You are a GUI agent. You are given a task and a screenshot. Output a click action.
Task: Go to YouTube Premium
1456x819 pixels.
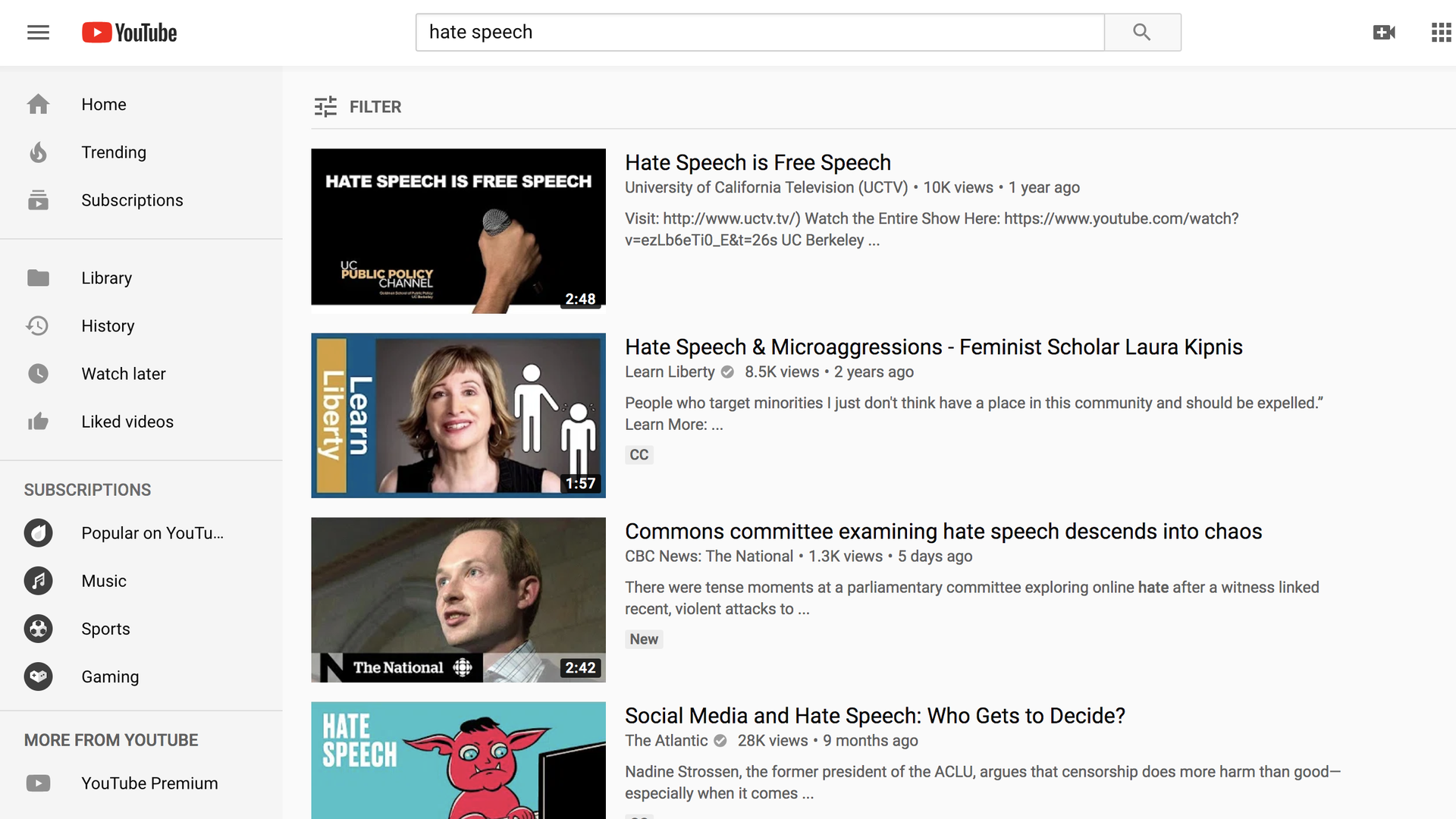(x=149, y=783)
